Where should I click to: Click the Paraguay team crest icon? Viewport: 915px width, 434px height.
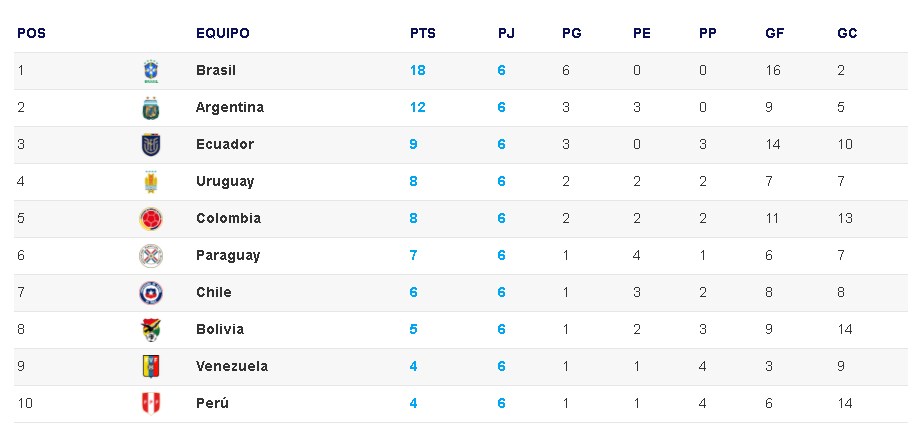(x=151, y=256)
